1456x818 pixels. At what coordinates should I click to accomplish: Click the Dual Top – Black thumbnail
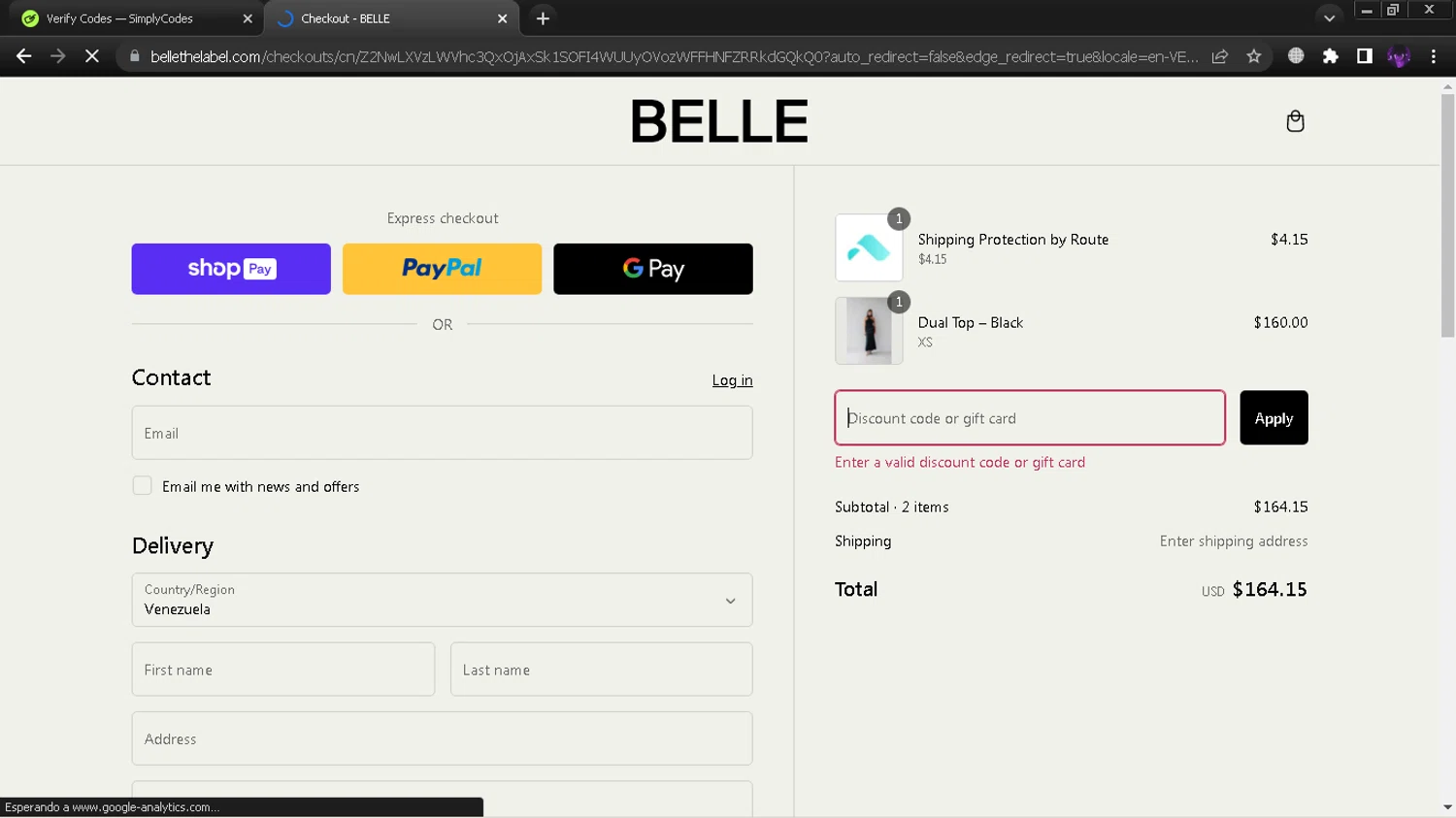click(x=869, y=331)
